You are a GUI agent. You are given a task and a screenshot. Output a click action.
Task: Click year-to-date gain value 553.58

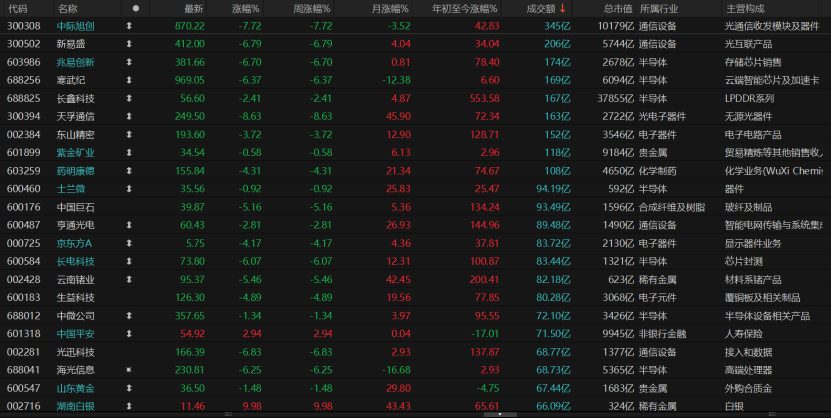(x=484, y=99)
